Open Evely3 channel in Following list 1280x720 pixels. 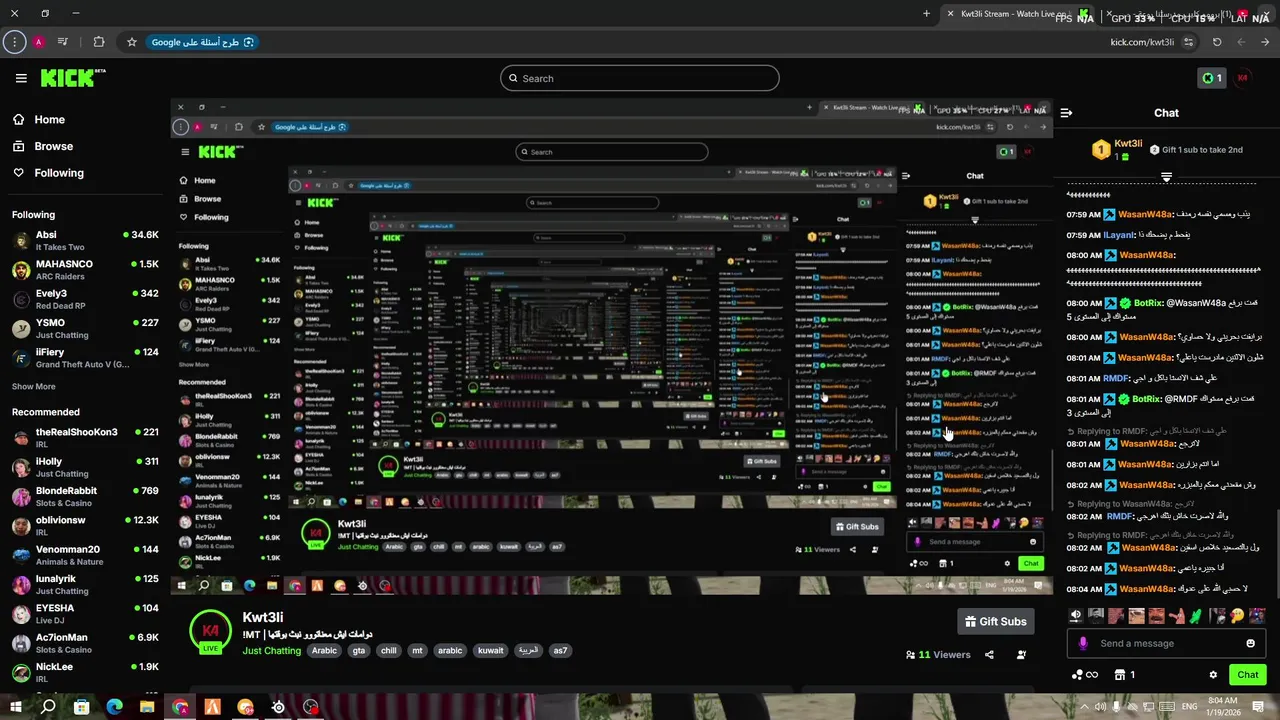tap(85, 299)
